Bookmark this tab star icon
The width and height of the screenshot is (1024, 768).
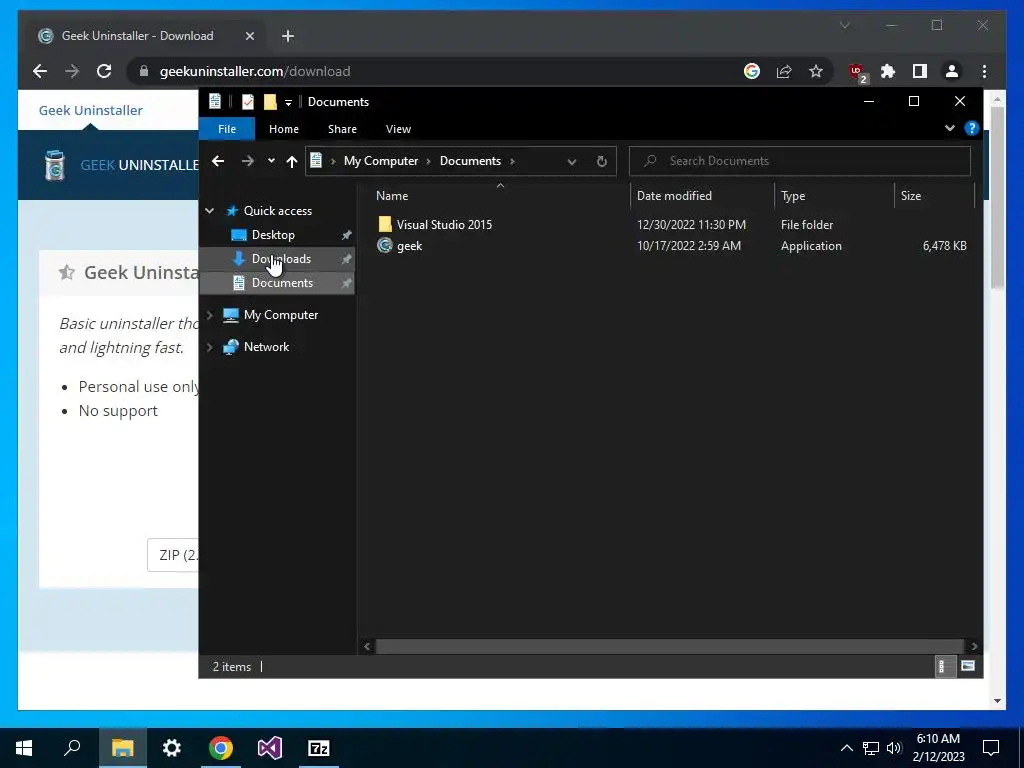pos(816,71)
